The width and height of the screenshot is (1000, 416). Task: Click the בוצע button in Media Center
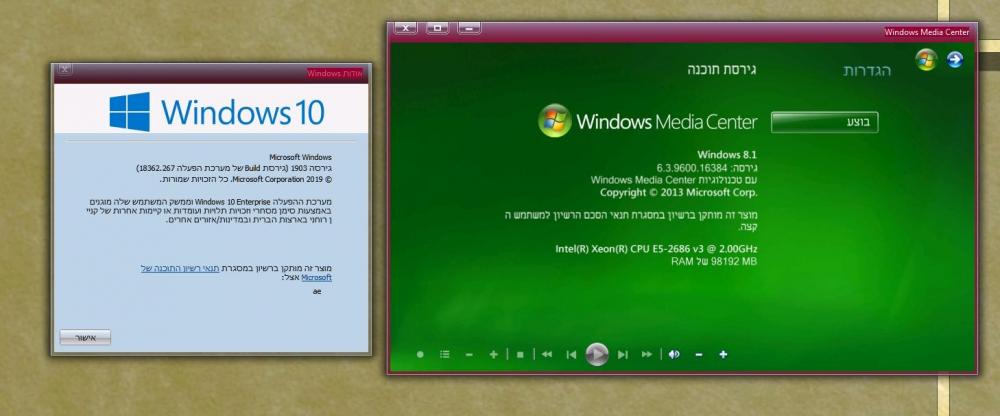(824, 122)
